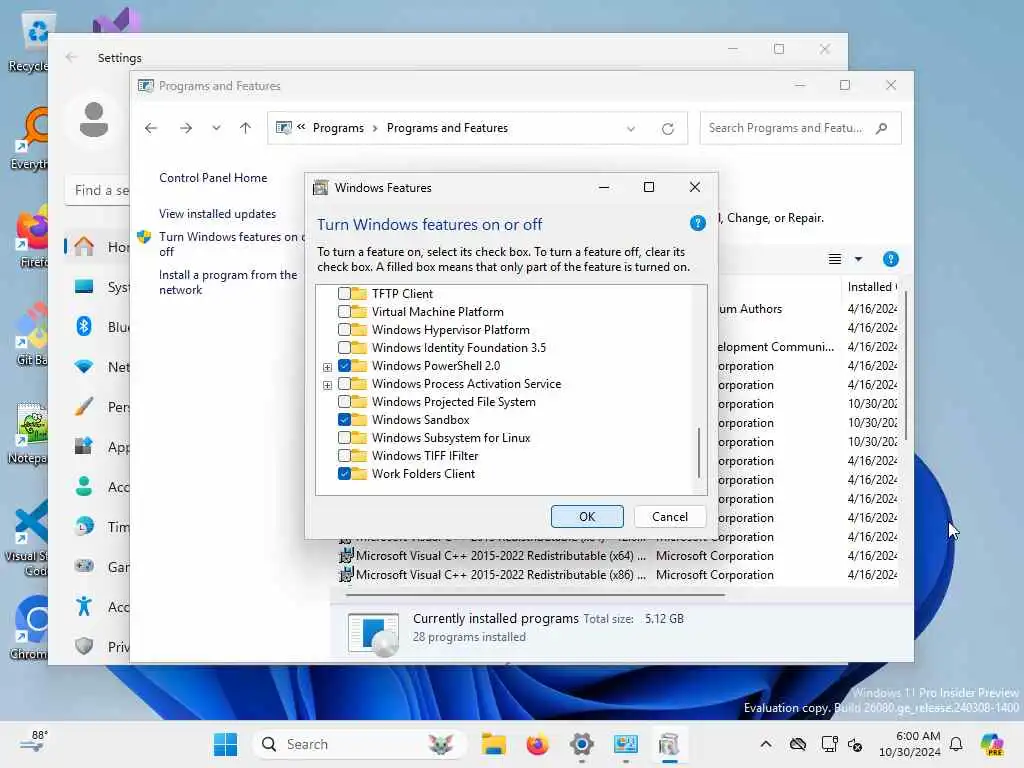
Task: Click the Windows Features list scrollbar
Action: click(x=699, y=452)
